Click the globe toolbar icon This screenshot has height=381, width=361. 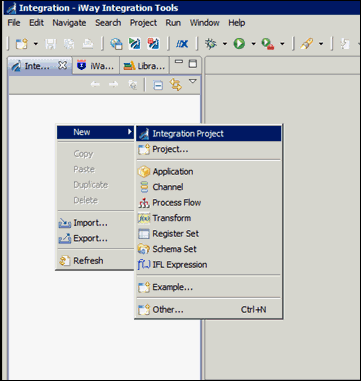[x=116, y=44]
